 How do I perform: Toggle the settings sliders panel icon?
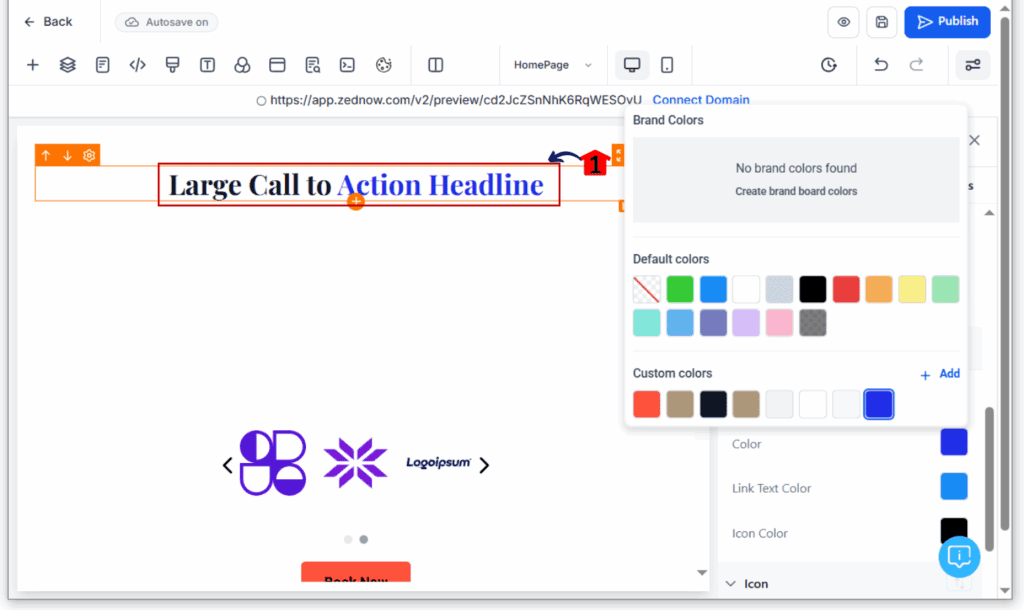(972, 65)
